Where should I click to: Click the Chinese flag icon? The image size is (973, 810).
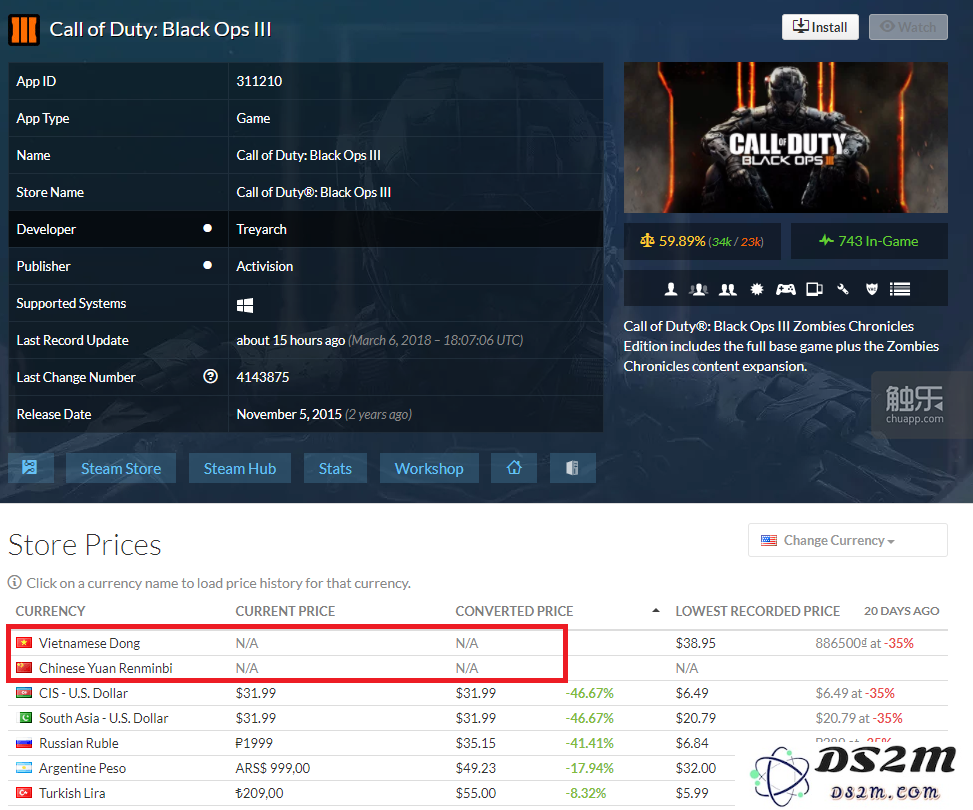pos(24,667)
